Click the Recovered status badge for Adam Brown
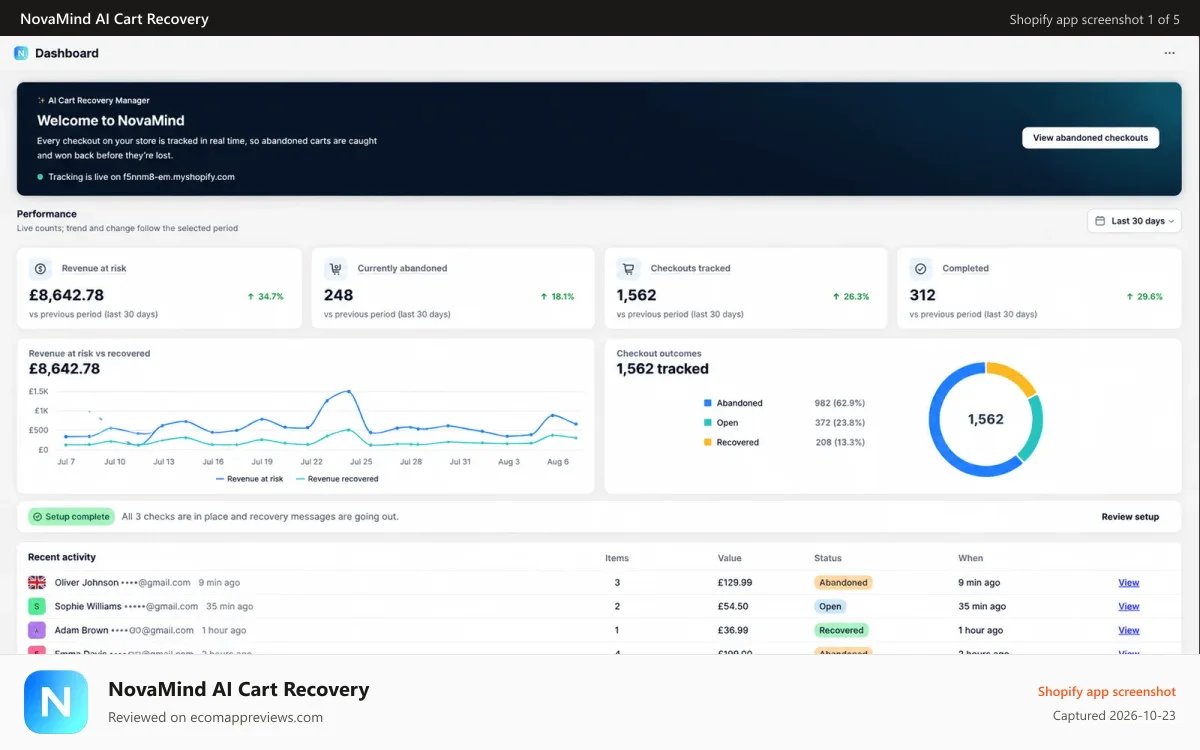This screenshot has height=750, width=1200. pyautogui.click(x=841, y=630)
